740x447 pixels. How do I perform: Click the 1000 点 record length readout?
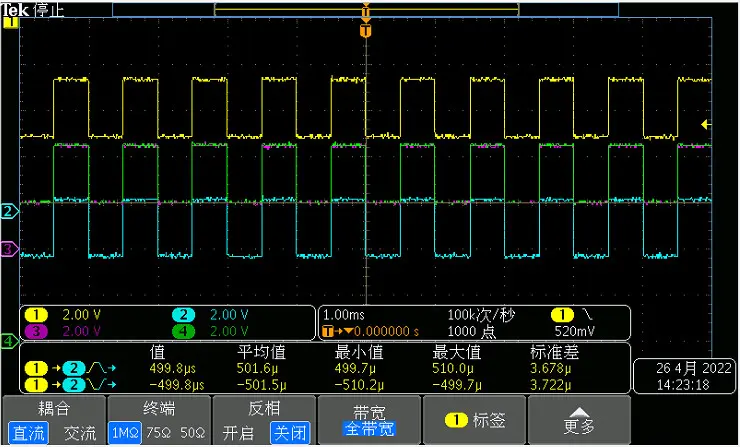(471, 331)
